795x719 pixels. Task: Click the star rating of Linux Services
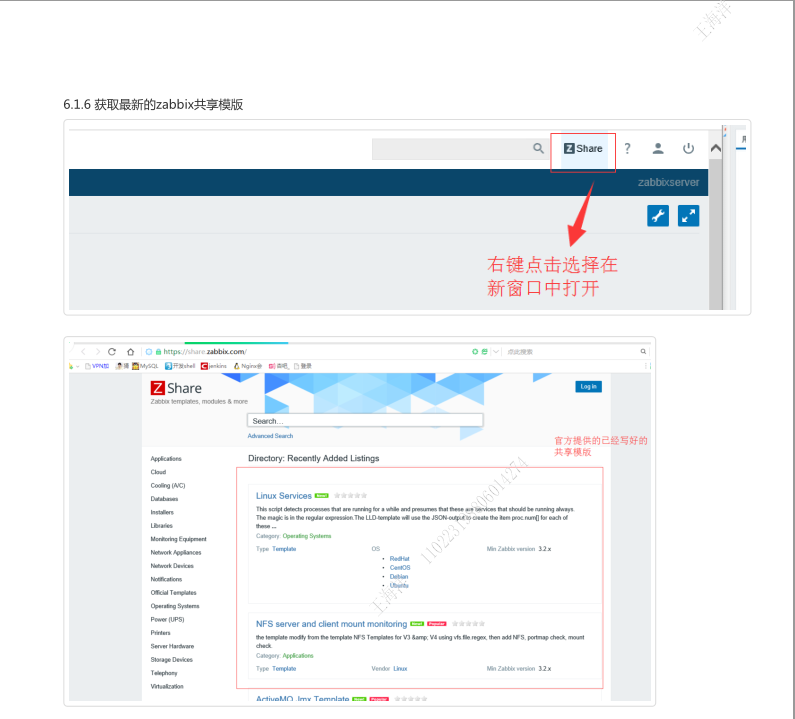pyautogui.click(x=350, y=496)
